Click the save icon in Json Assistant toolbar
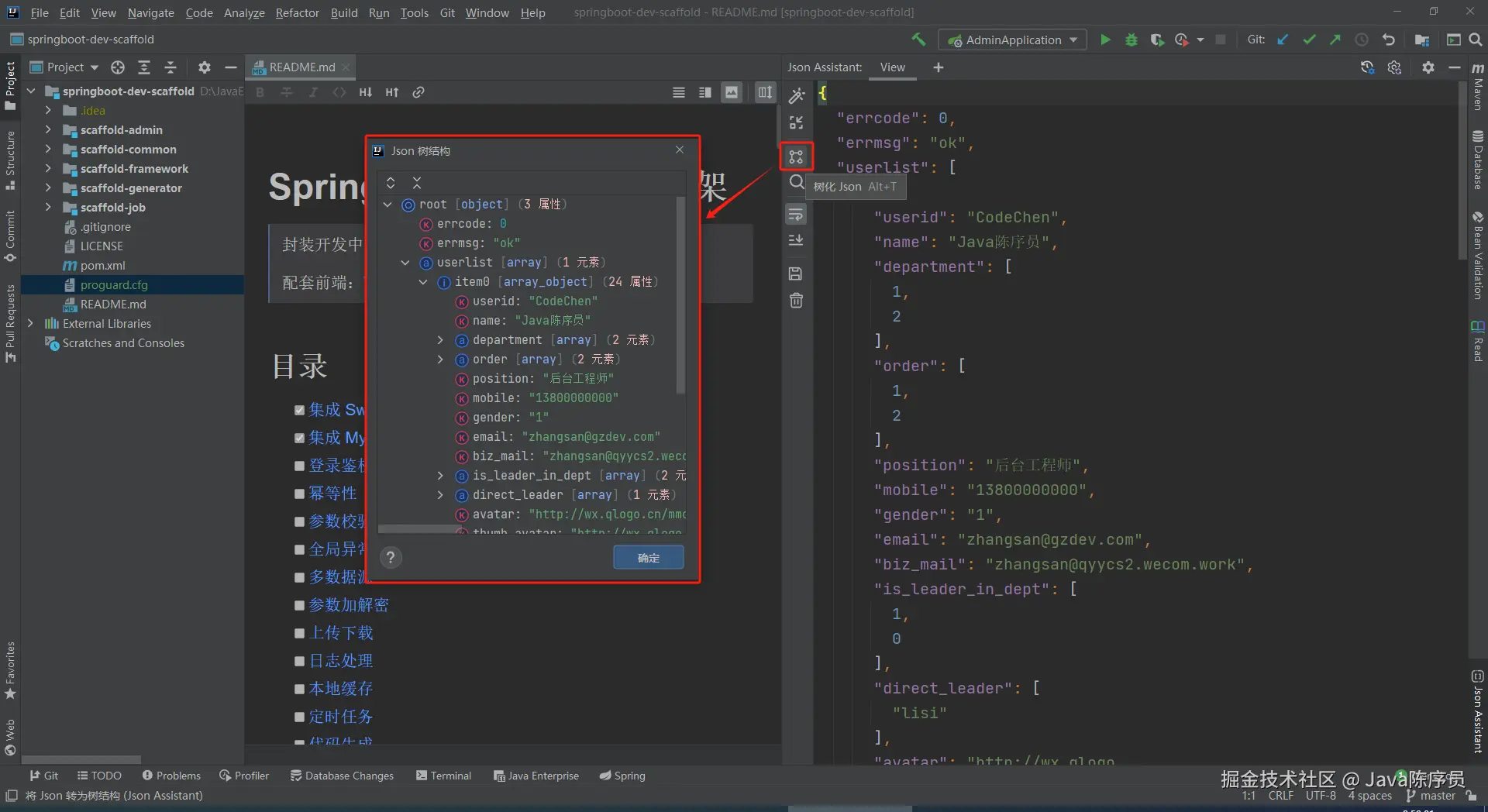 pyautogui.click(x=796, y=274)
